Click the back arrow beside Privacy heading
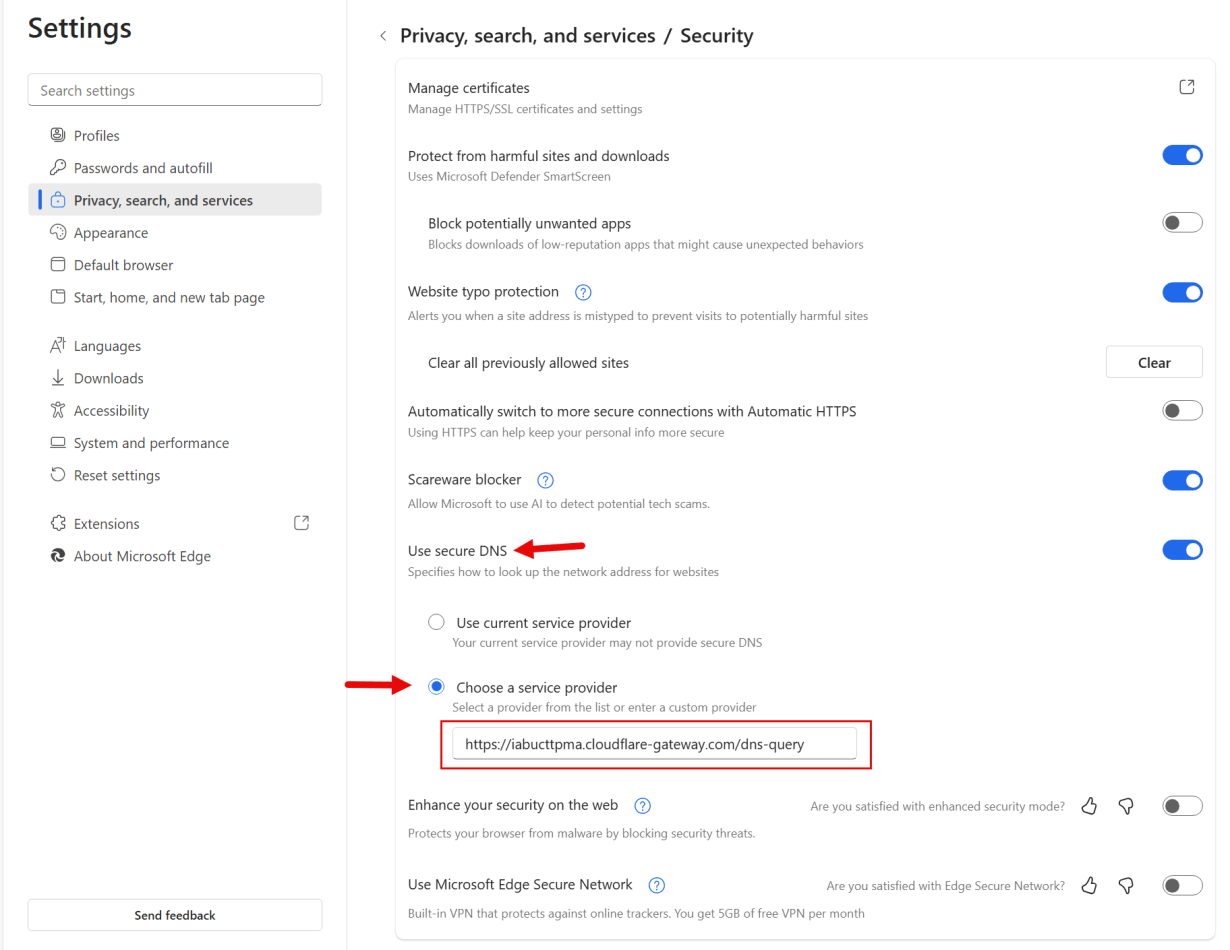1230x950 pixels. [x=382, y=36]
